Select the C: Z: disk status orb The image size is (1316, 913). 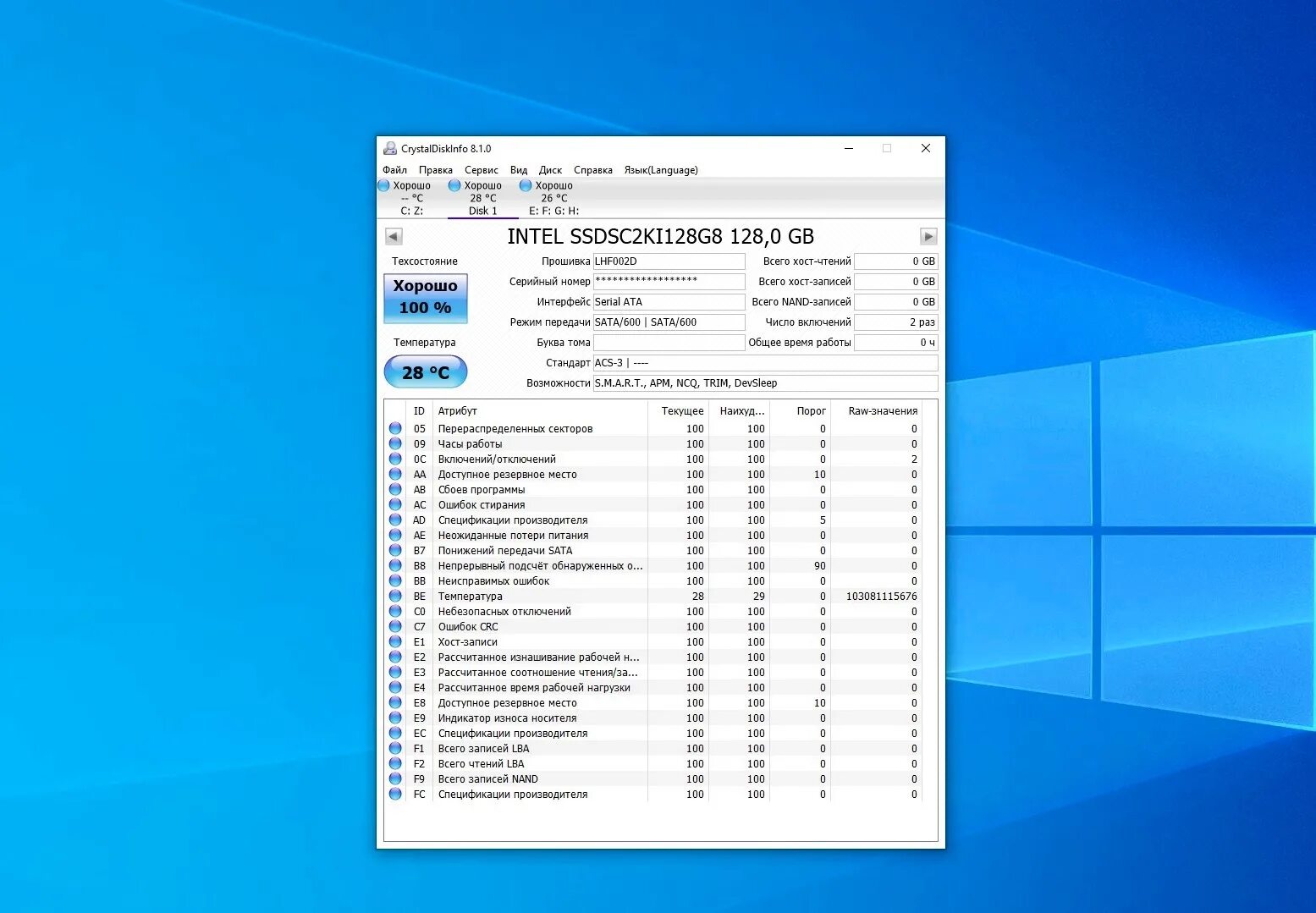(x=384, y=185)
